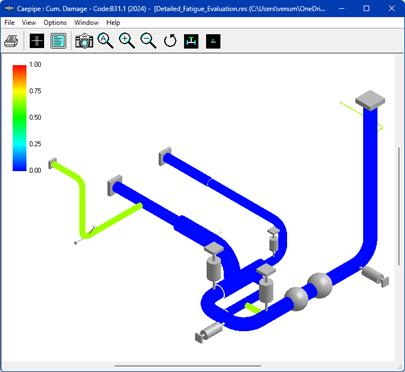The height and width of the screenshot is (372, 405).
Task: Open the Options menu
Action: 55,23
